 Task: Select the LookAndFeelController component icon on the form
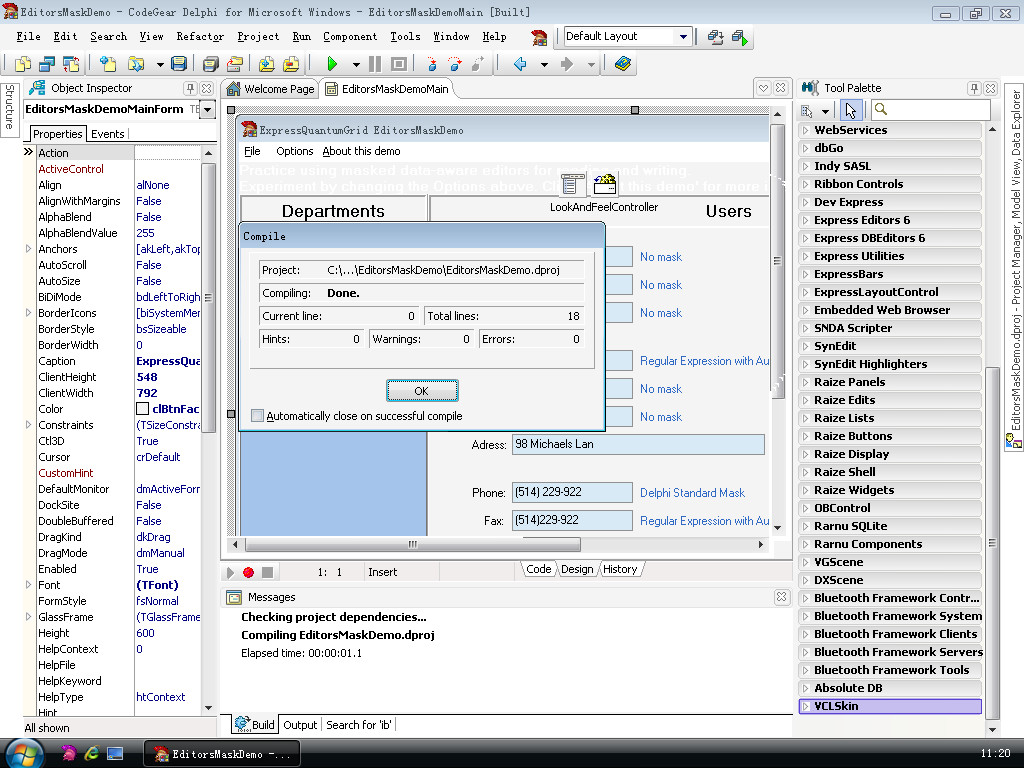pyautogui.click(x=604, y=185)
